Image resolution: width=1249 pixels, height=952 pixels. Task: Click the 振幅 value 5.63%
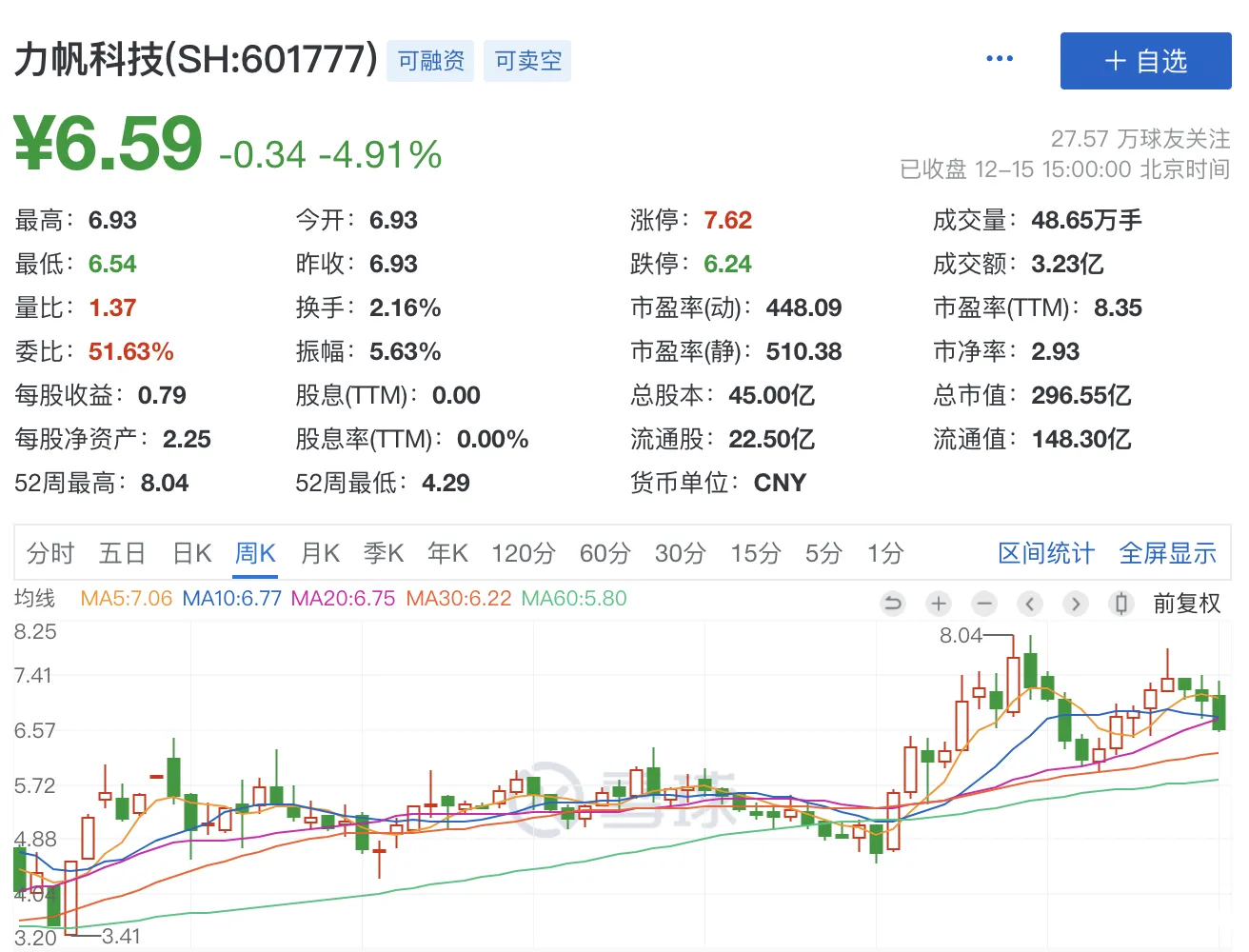tap(406, 351)
